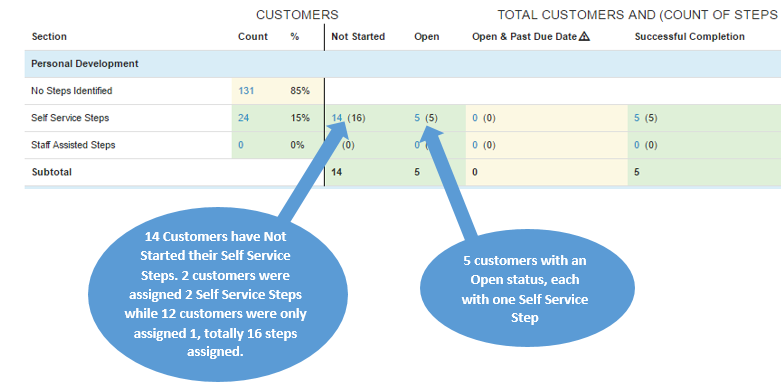Click the Open & Past Due Date column header

pyautogui.click(x=524, y=36)
